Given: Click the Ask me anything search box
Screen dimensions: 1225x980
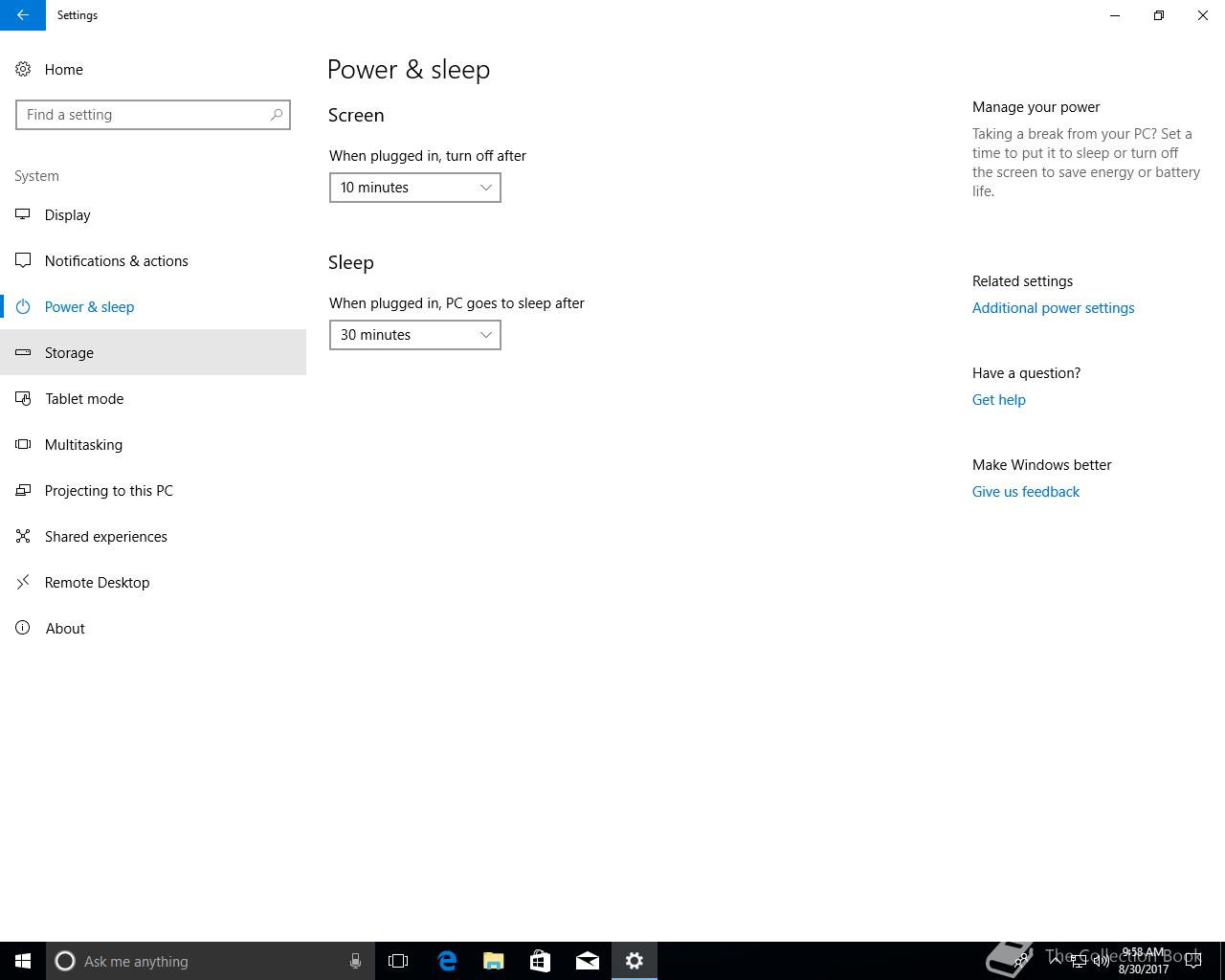Looking at the screenshot, I should [x=211, y=961].
